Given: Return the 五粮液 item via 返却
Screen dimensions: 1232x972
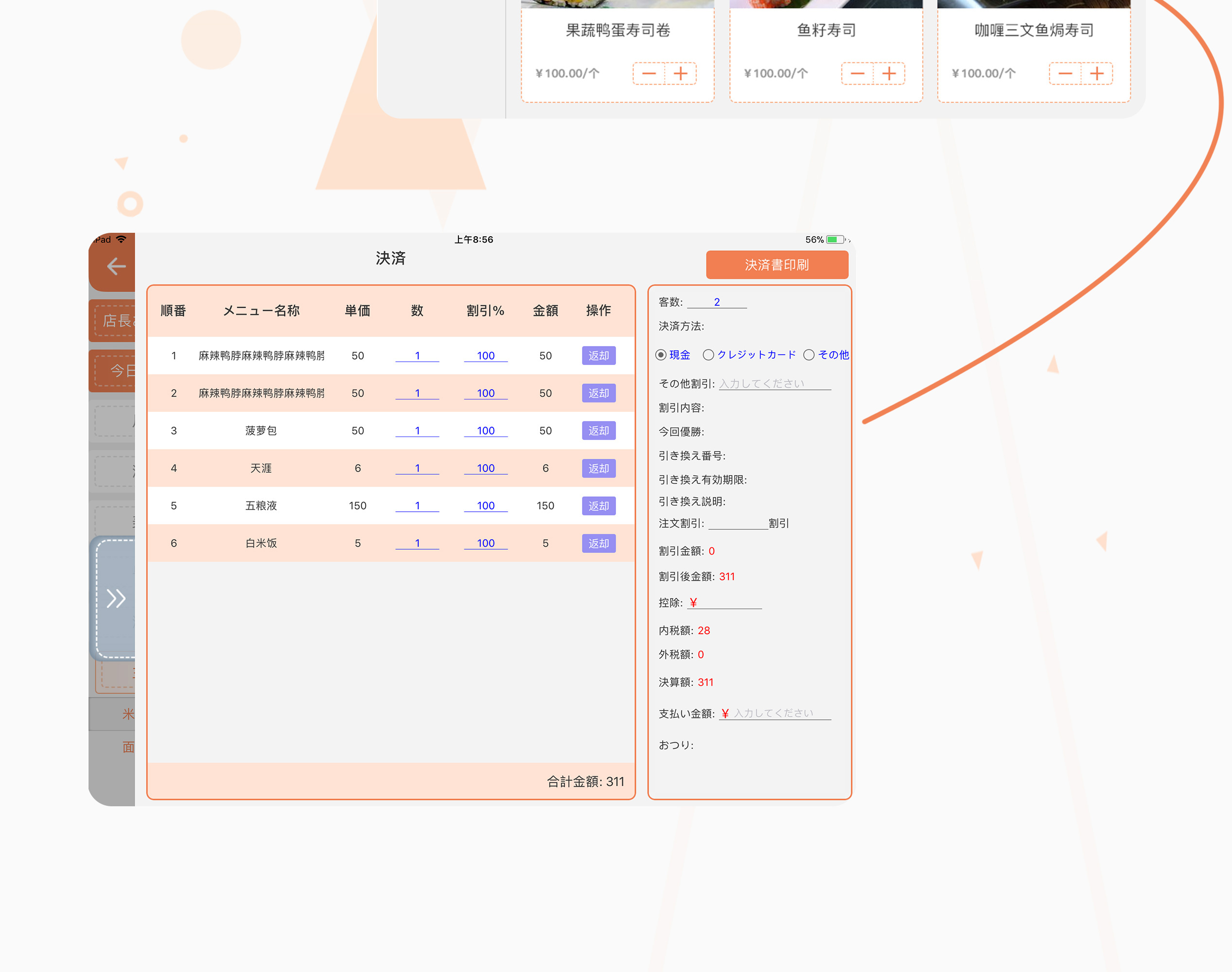Looking at the screenshot, I should pyautogui.click(x=598, y=506).
